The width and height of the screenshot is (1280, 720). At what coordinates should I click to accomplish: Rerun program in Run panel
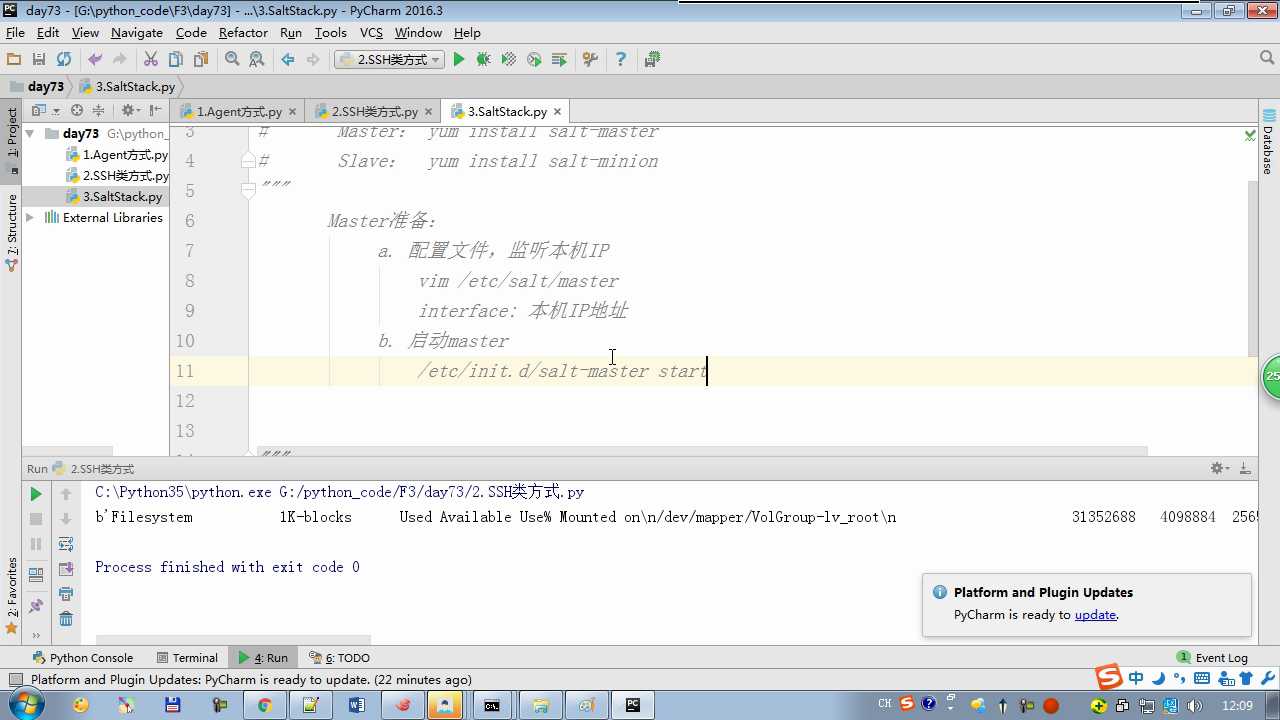coord(36,494)
